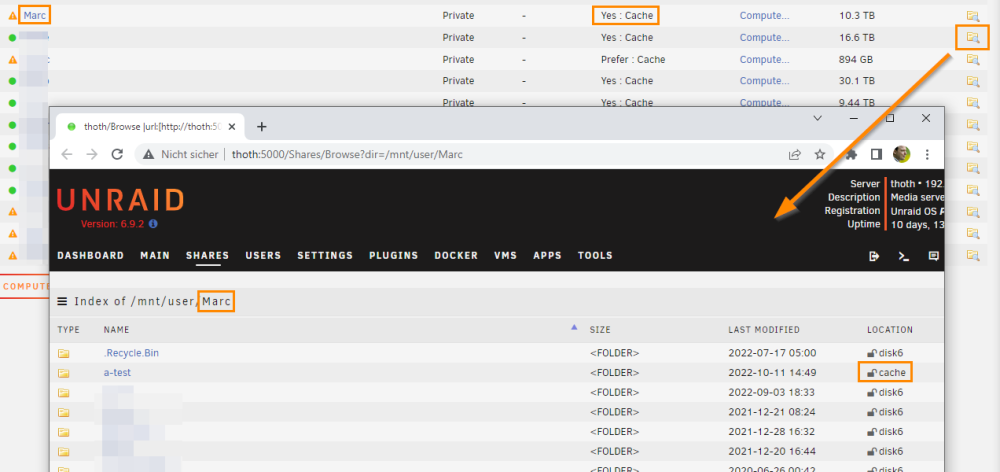Close the thoth/Browse tab
The width and height of the screenshot is (1000, 472).
tap(232, 126)
